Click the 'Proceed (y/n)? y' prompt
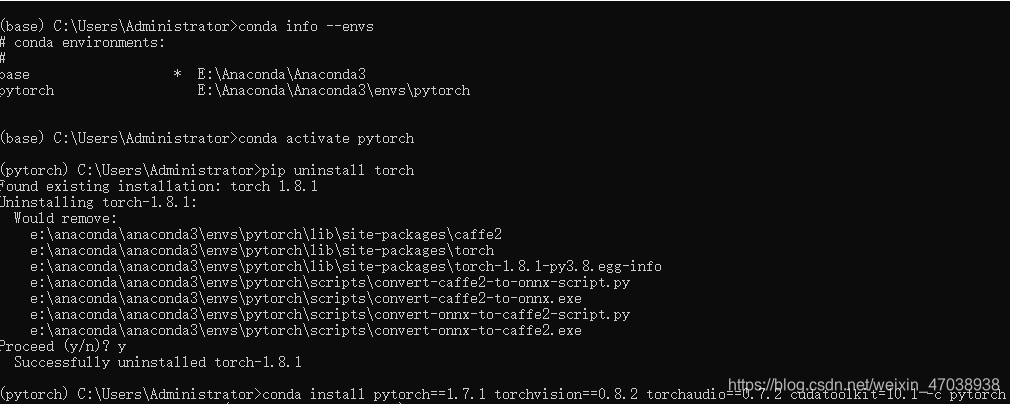1010x404 pixels. 62,347
